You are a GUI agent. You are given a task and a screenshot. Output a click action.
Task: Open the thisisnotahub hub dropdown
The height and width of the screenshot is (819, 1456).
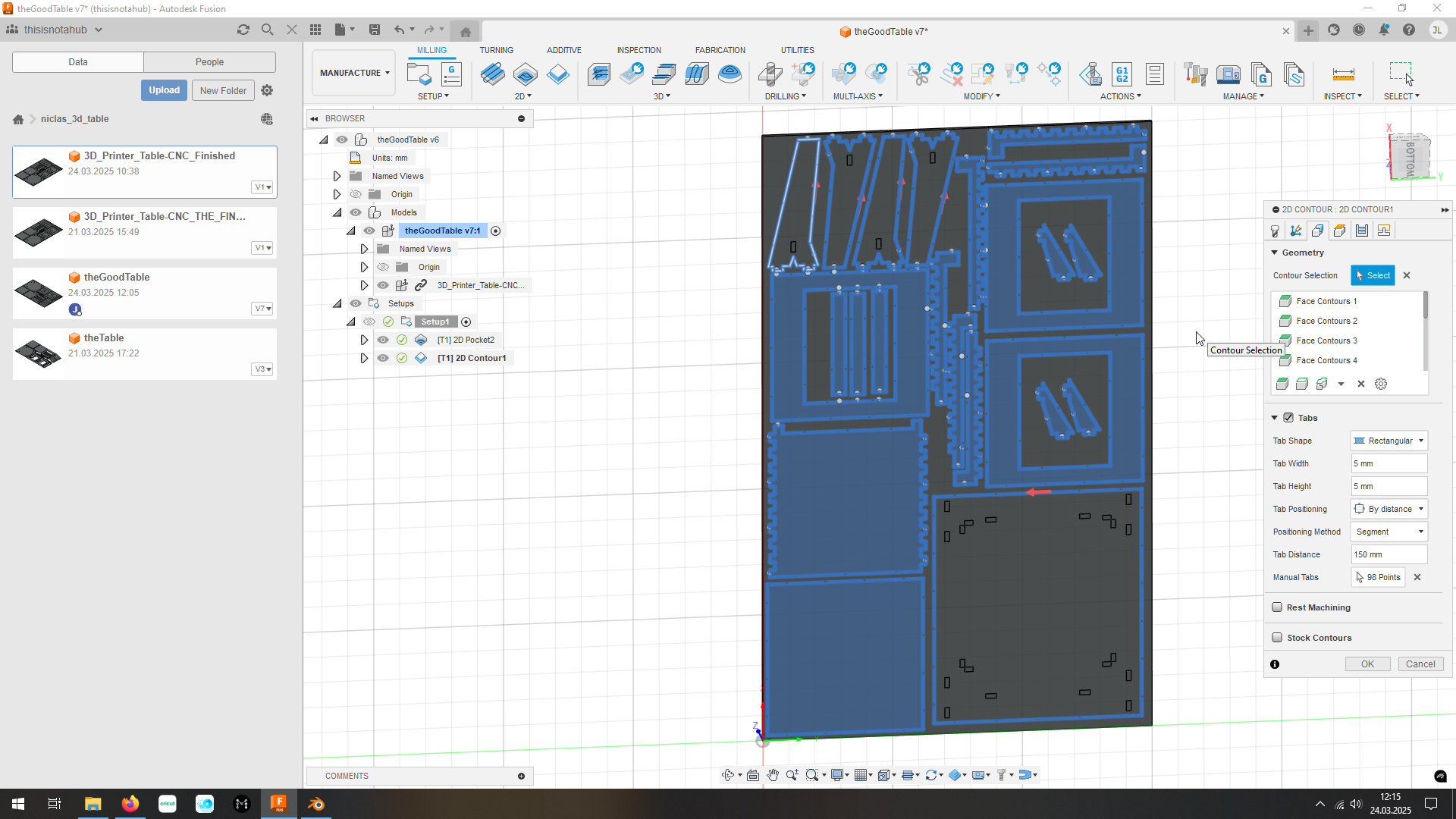click(99, 30)
